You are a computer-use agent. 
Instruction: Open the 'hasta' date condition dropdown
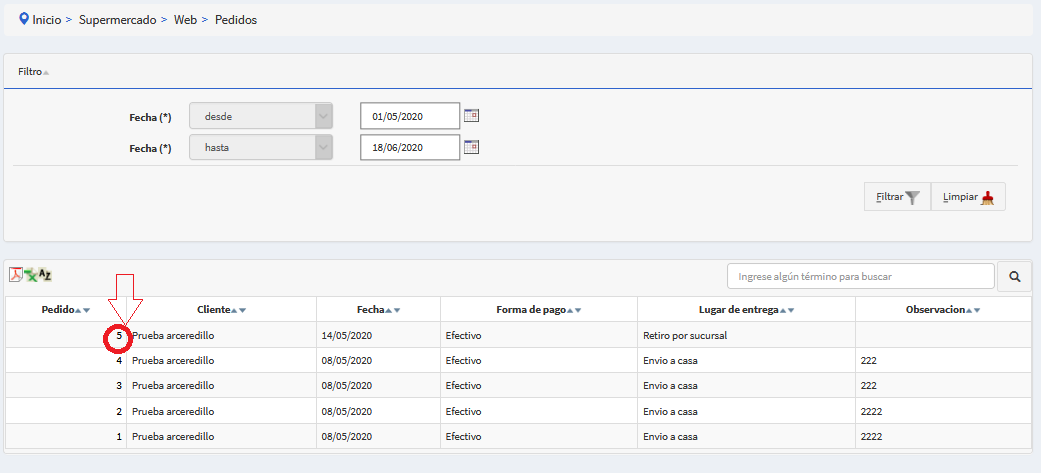coord(260,148)
